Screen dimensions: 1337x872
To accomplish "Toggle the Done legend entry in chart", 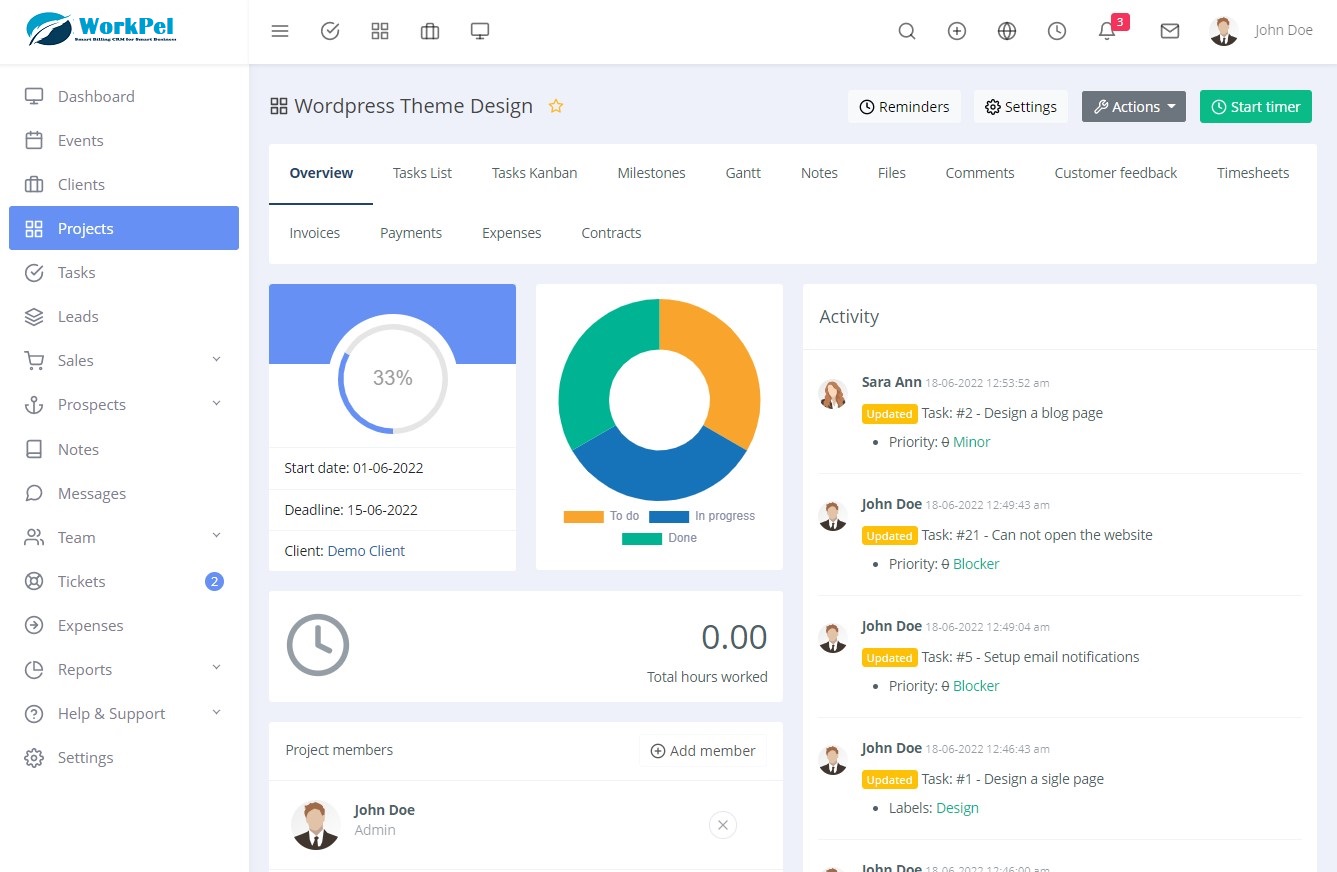I will coord(659,538).
